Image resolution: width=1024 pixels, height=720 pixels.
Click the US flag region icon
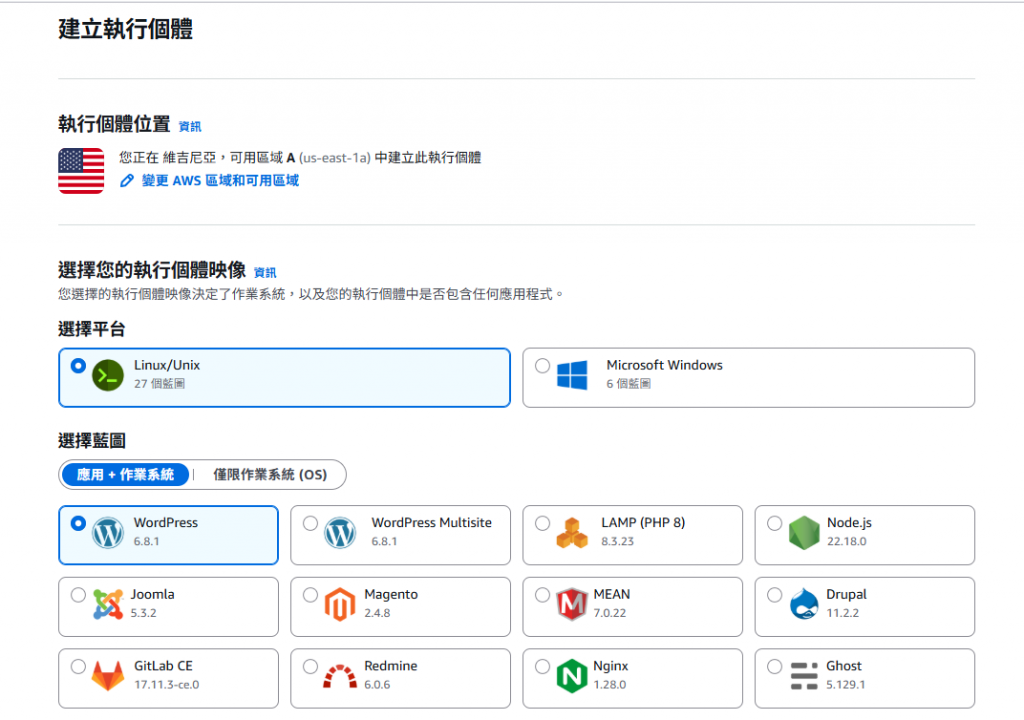[81, 171]
